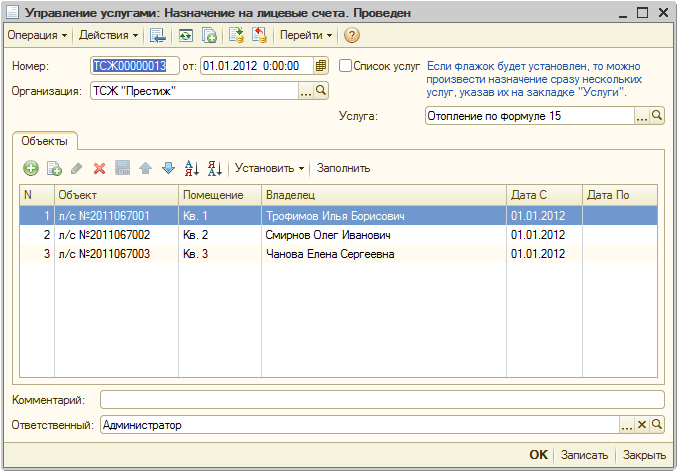
Task: Click owner cell Трофимов Илья Борисович
Action: (384, 216)
